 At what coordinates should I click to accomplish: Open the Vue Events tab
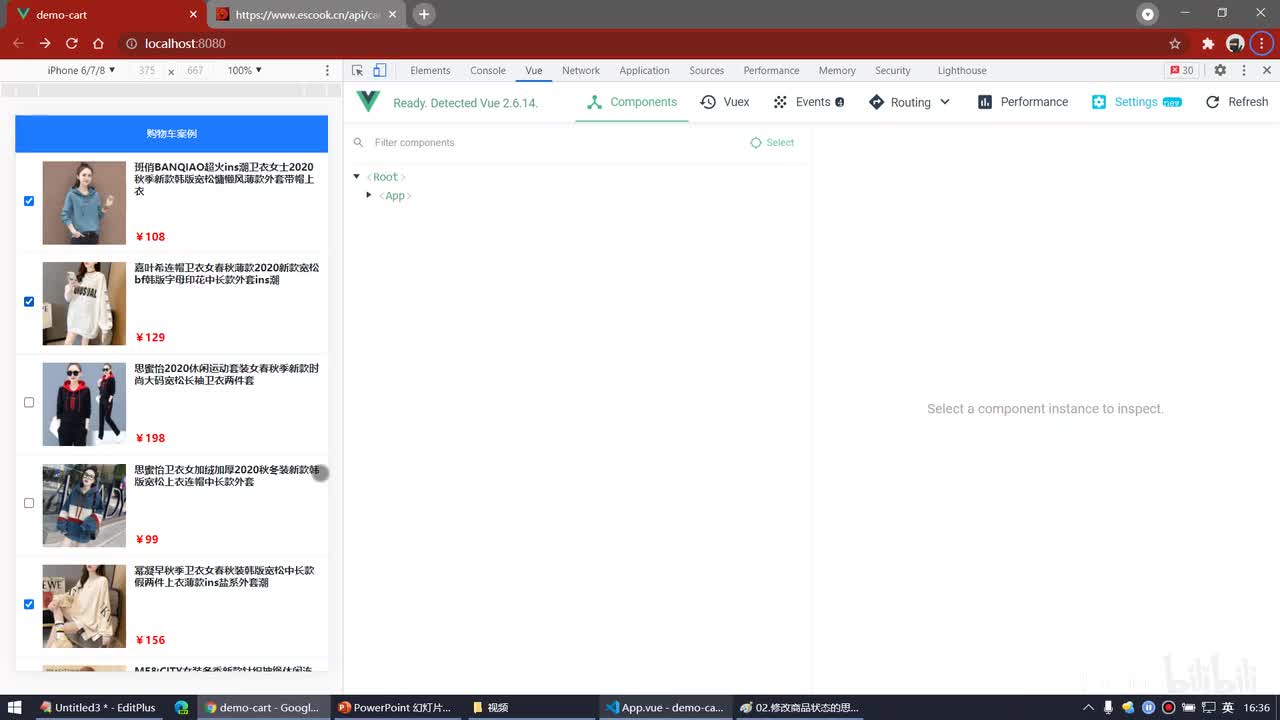click(x=809, y=102)
